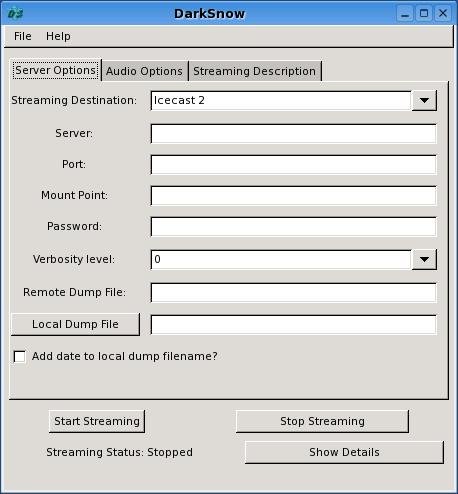Click the Local Dump File button
This screenshot has width=458, height=494.
(x=75, y=324)
